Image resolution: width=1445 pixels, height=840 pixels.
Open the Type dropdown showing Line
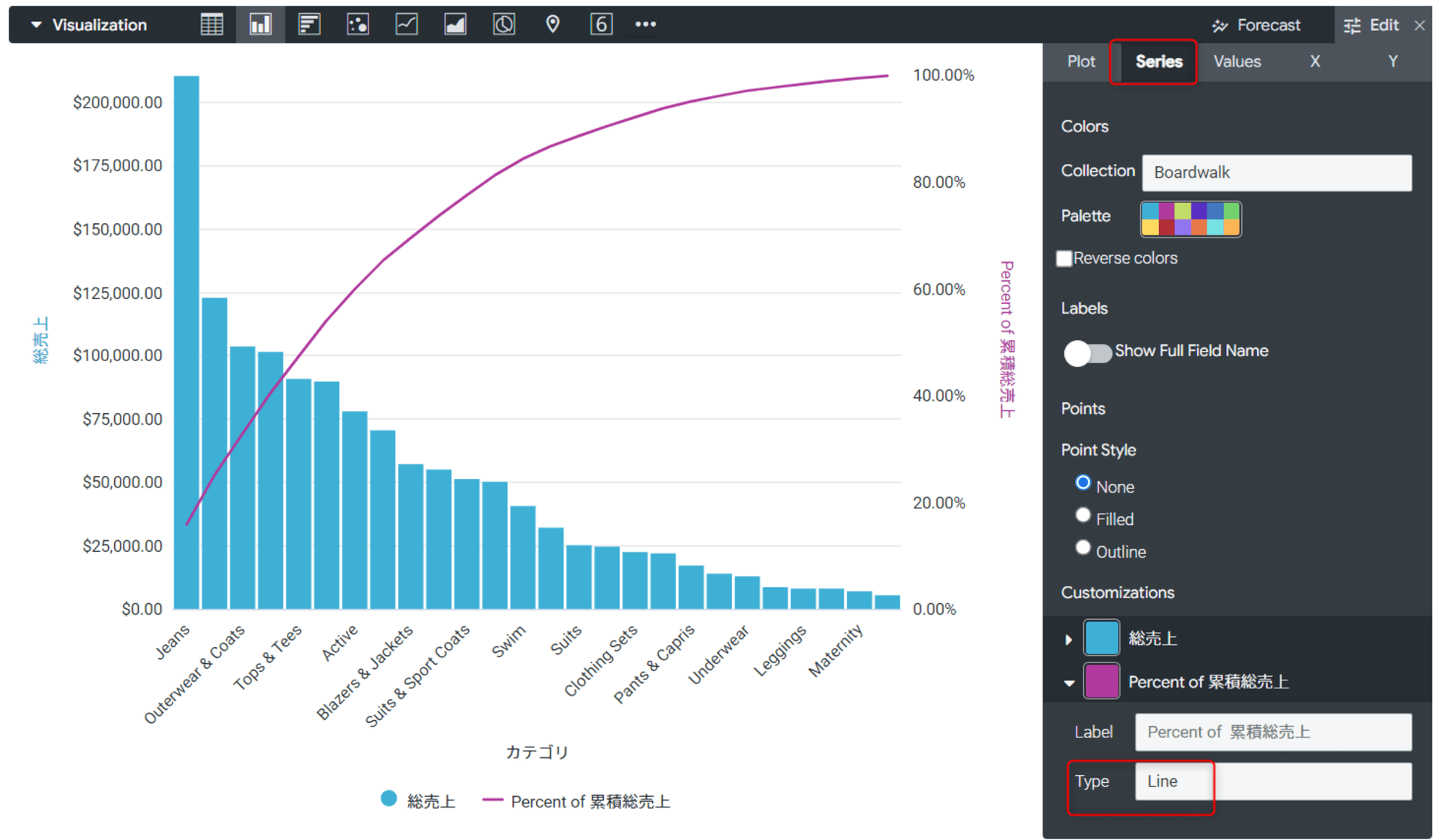(x=1273, y=781)
